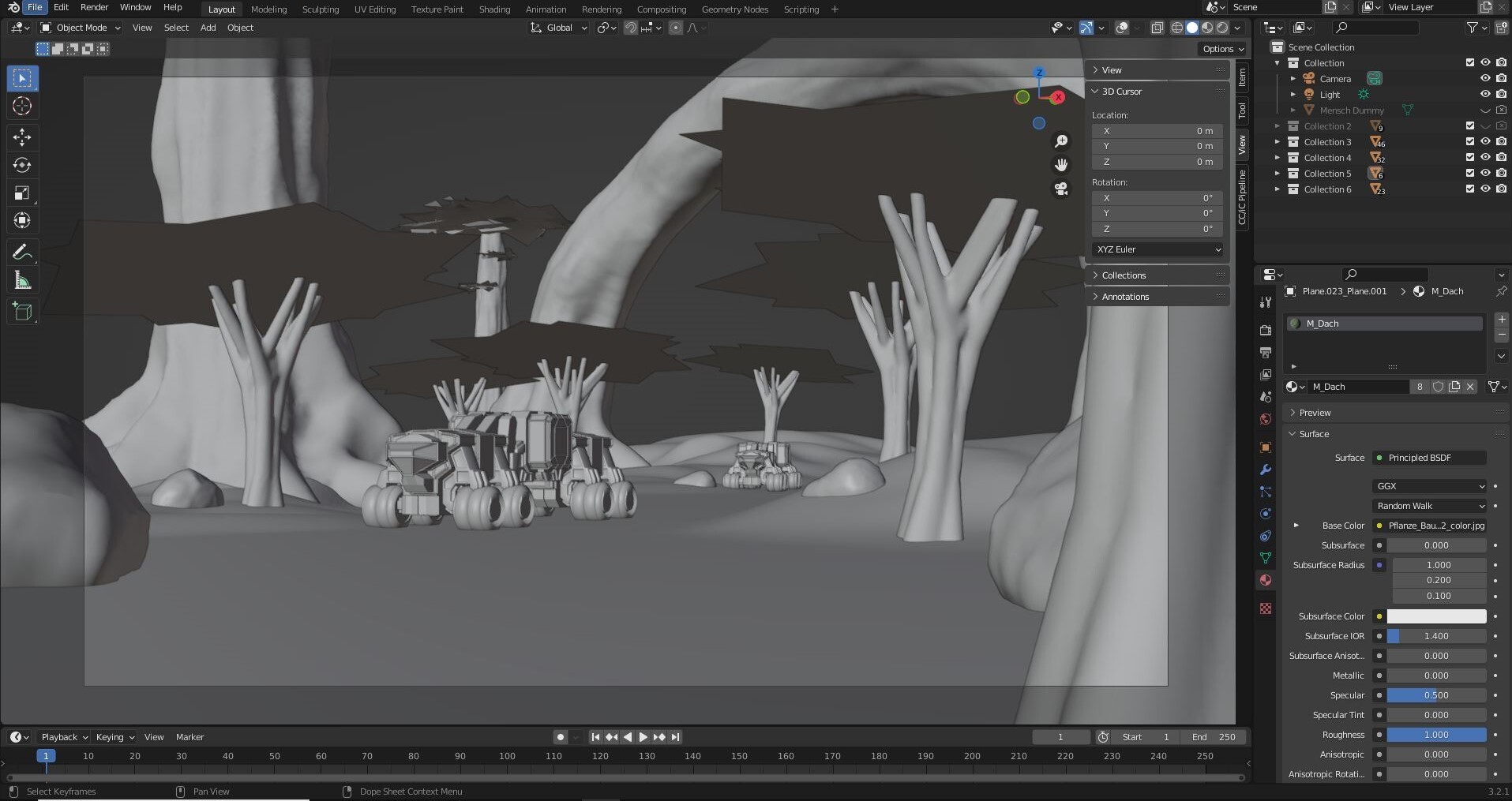Jump to the end of the timeline
Viewport: 1512px width, 801px height.
coord(674,736)
